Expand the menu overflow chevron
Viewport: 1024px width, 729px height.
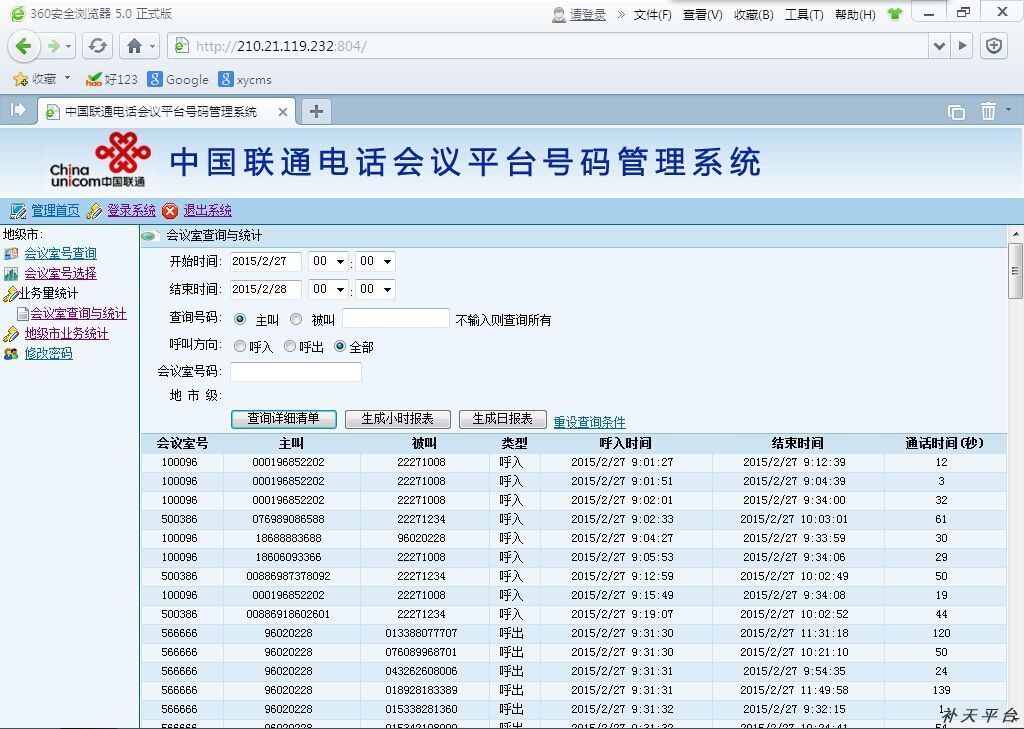[x=621, y=14]
